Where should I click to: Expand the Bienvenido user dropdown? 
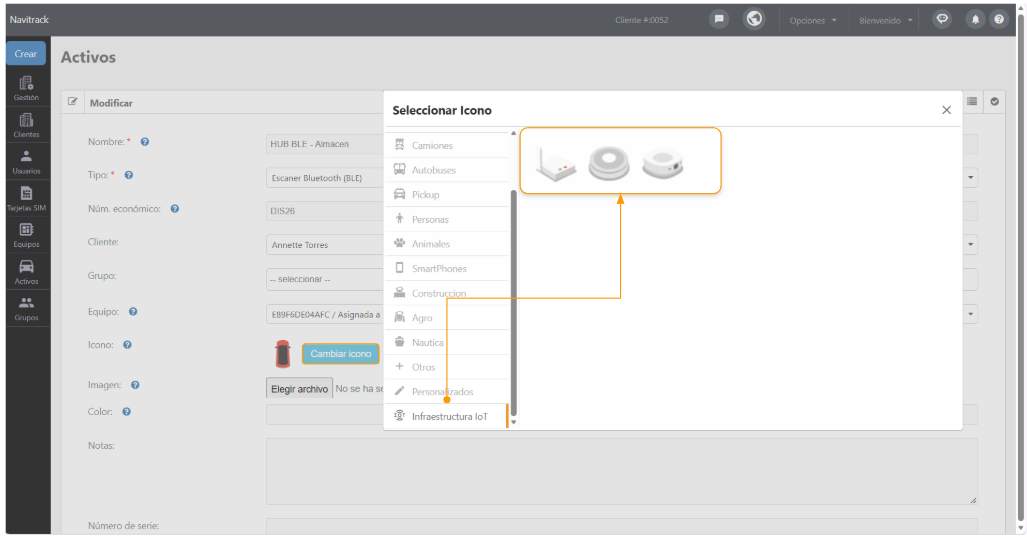886,20
